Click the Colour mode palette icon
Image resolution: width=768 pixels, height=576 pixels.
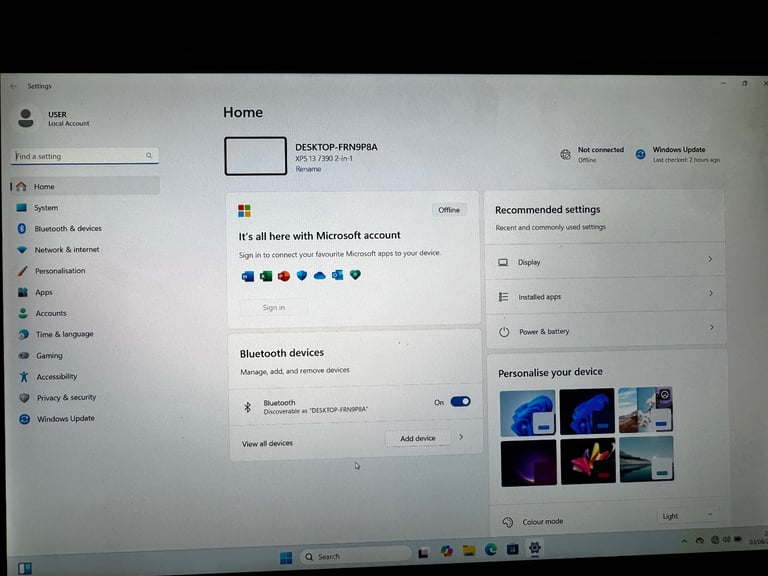(x=508, y=523)
